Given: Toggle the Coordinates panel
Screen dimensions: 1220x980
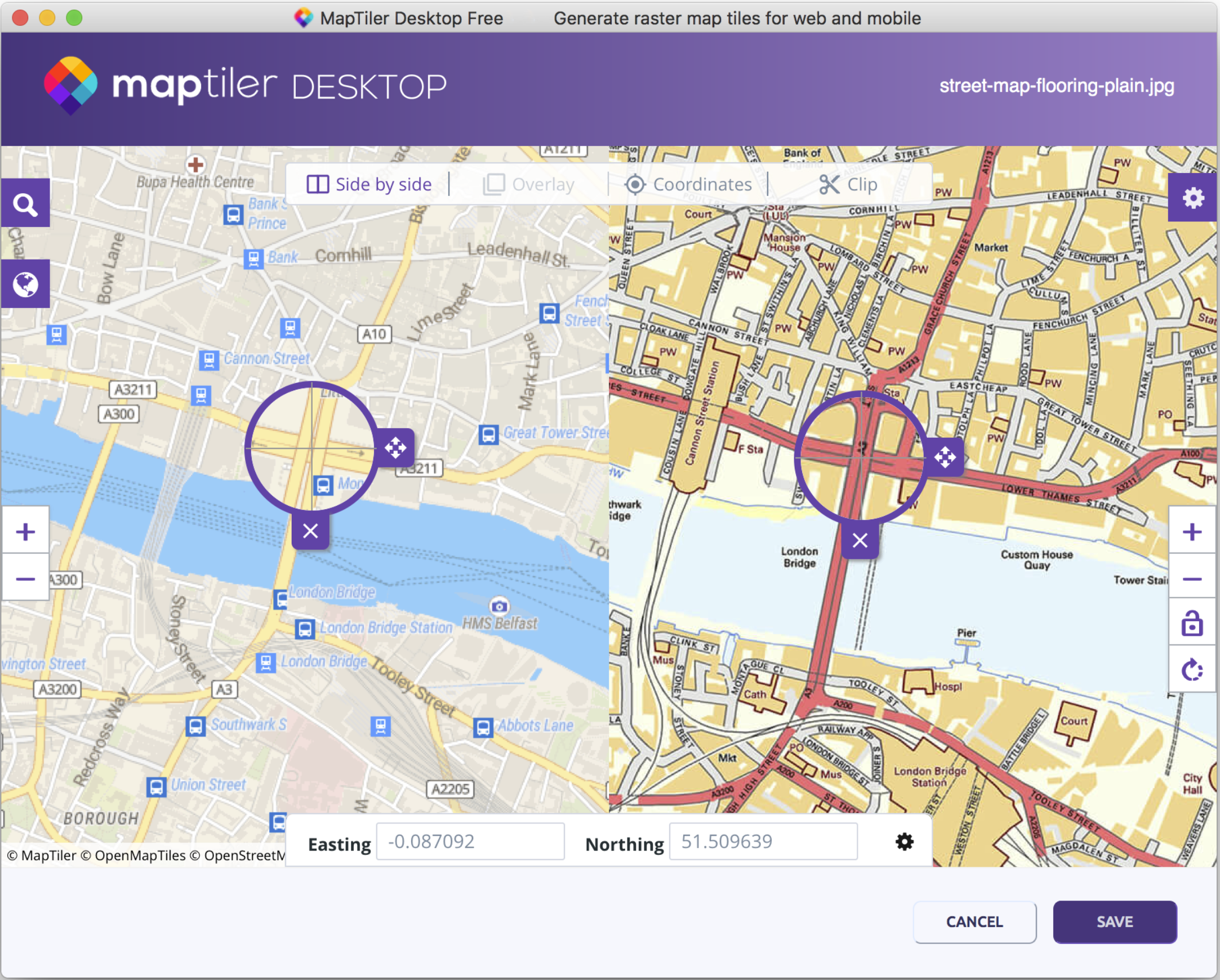Looking at the screenshot, I should 688,185.
